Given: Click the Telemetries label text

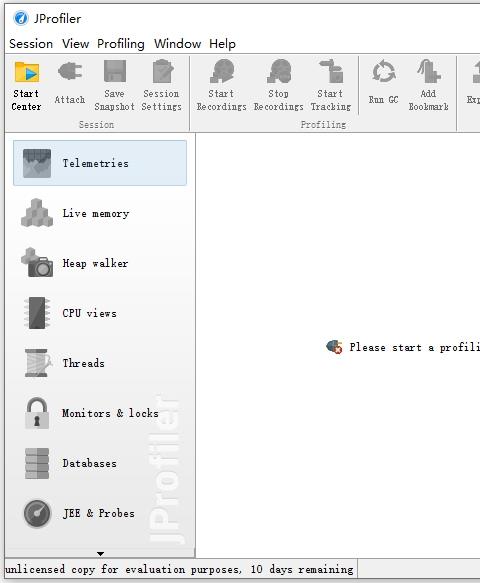Looking at the screenshot, I should [96, 163].
